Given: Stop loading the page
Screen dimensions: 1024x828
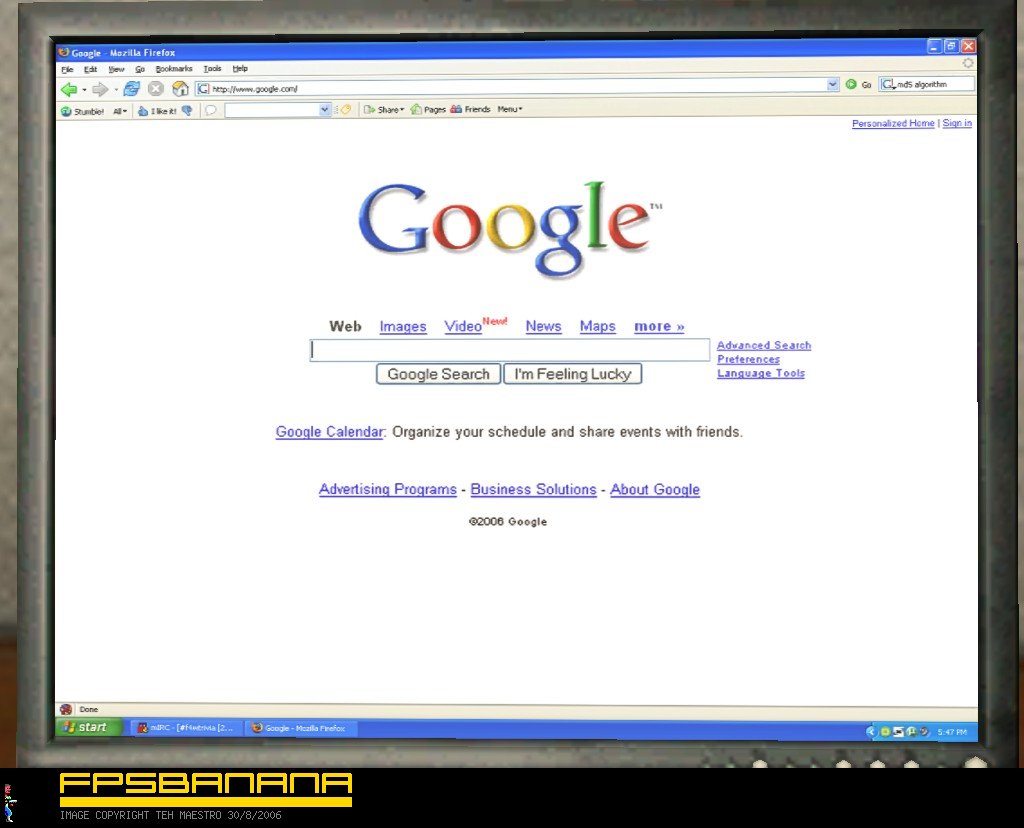Looking at the screenshot, I should point(155,88).
